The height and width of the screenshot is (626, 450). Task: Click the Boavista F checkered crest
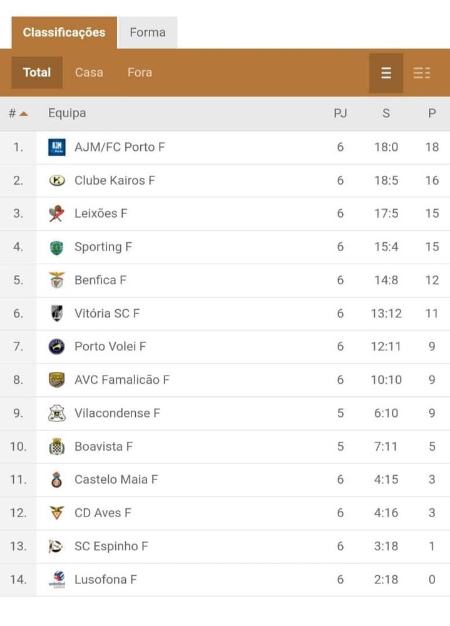(x=57, y=446)
